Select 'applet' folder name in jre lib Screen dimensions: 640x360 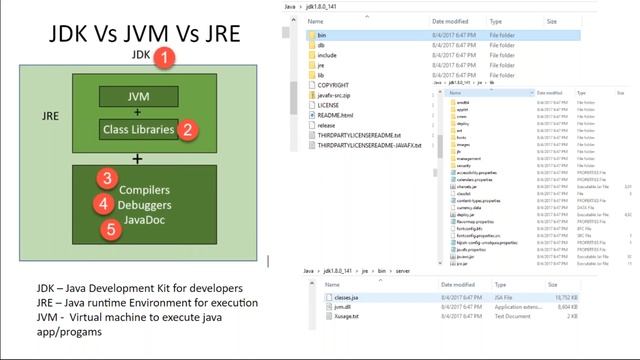(x=462, y=110)
